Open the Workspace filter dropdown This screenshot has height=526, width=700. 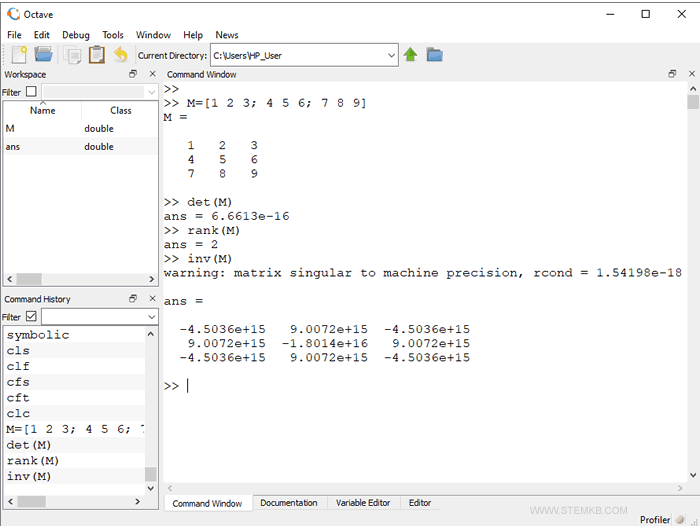coord(151,92)
